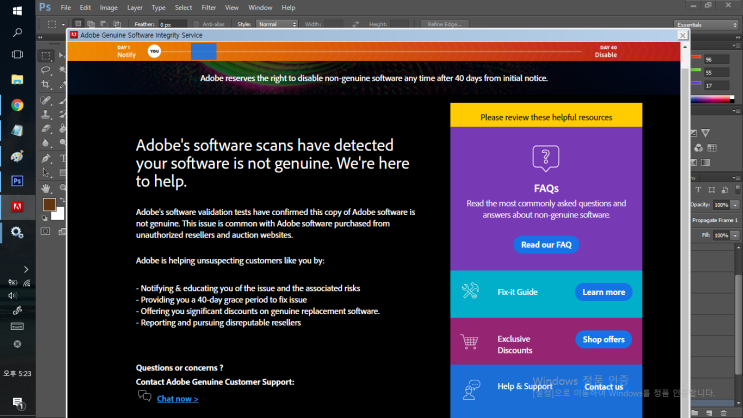This screenshot has width=743, height=418.
Task: Open the Edit menu
Action: tap(85, 8)
